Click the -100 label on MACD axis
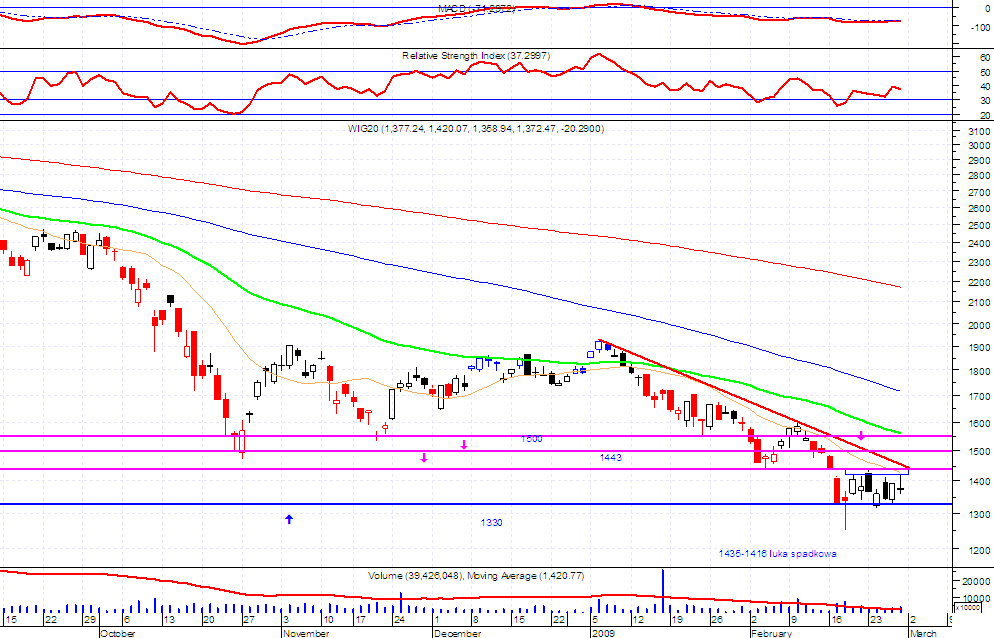This screenshot has height=638, width=994. click(x=980, y=28)
